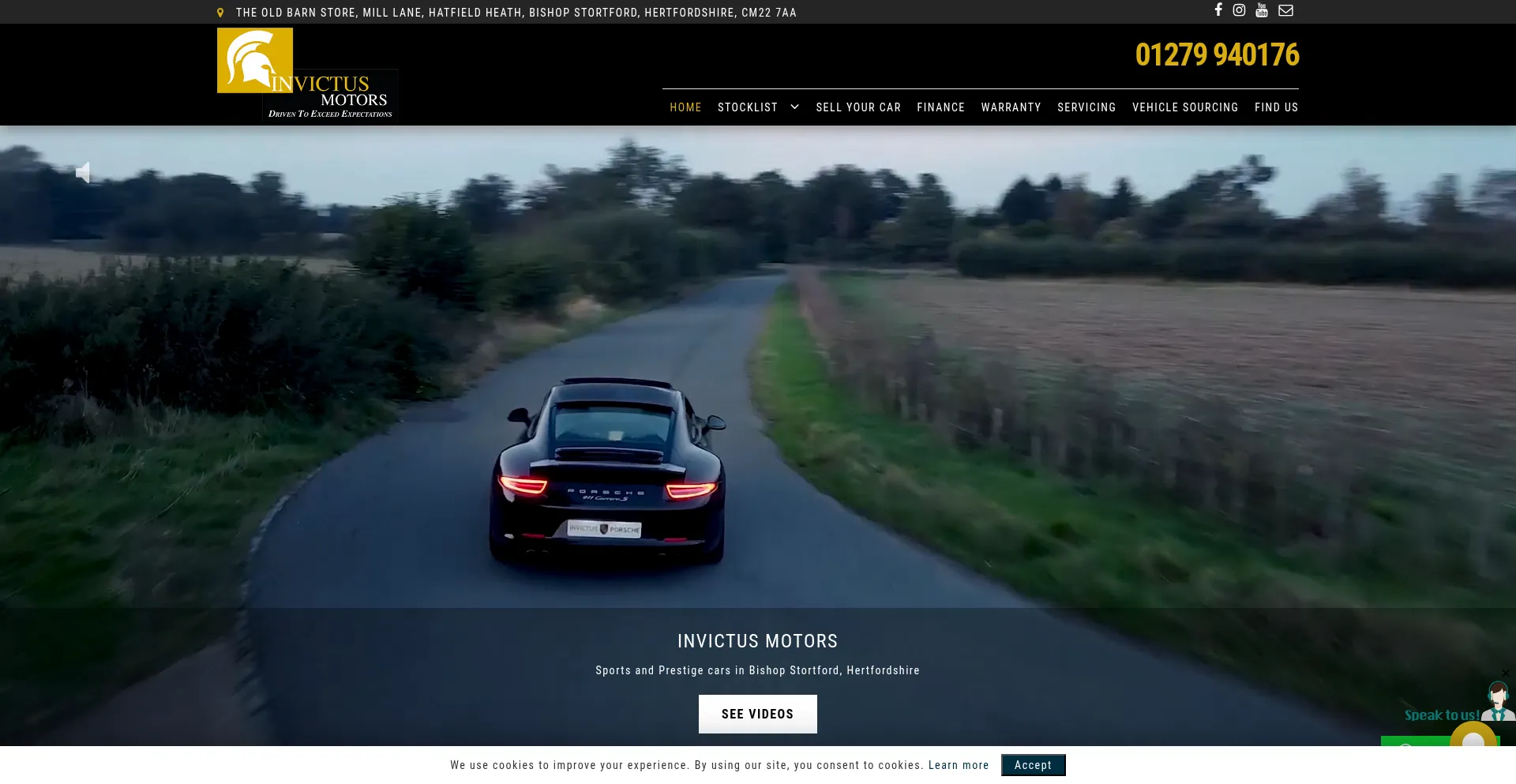
Task: Open the Instagram profile icon
Action: 1239,10
